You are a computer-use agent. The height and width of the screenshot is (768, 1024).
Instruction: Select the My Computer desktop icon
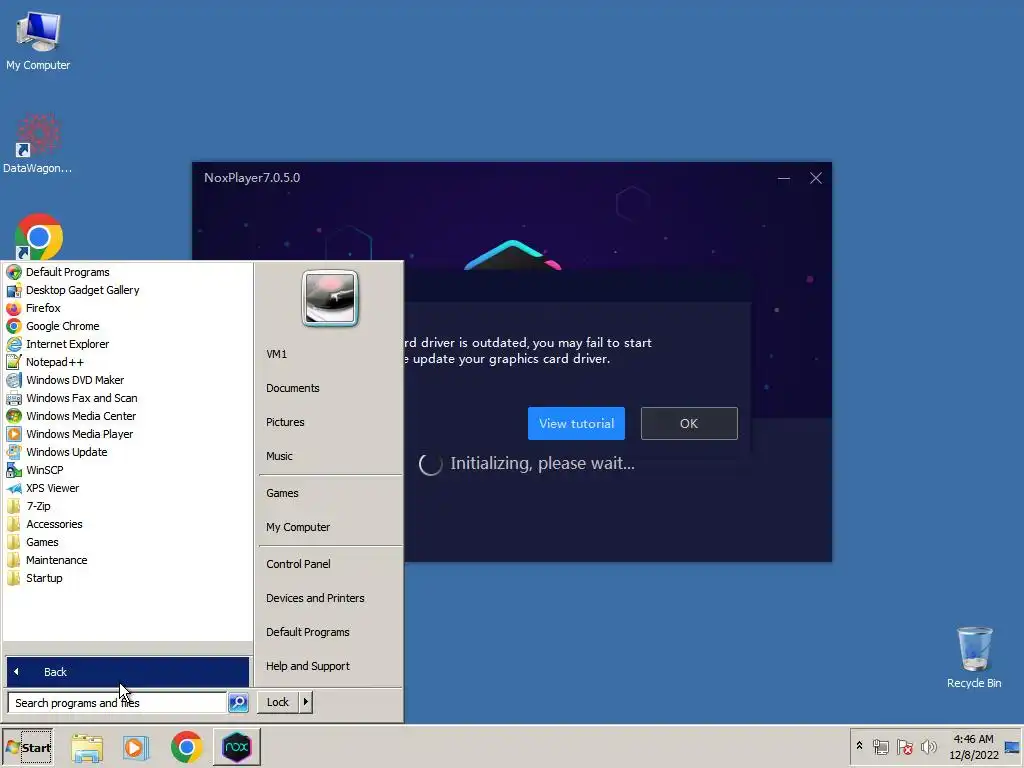pos(38,40)
